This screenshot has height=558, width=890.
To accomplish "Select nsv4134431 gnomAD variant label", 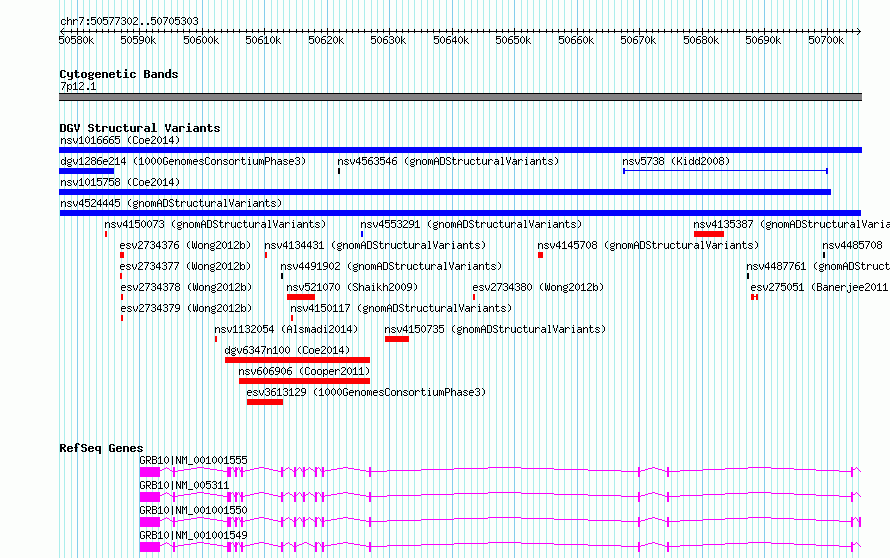I will pos(375,245).
